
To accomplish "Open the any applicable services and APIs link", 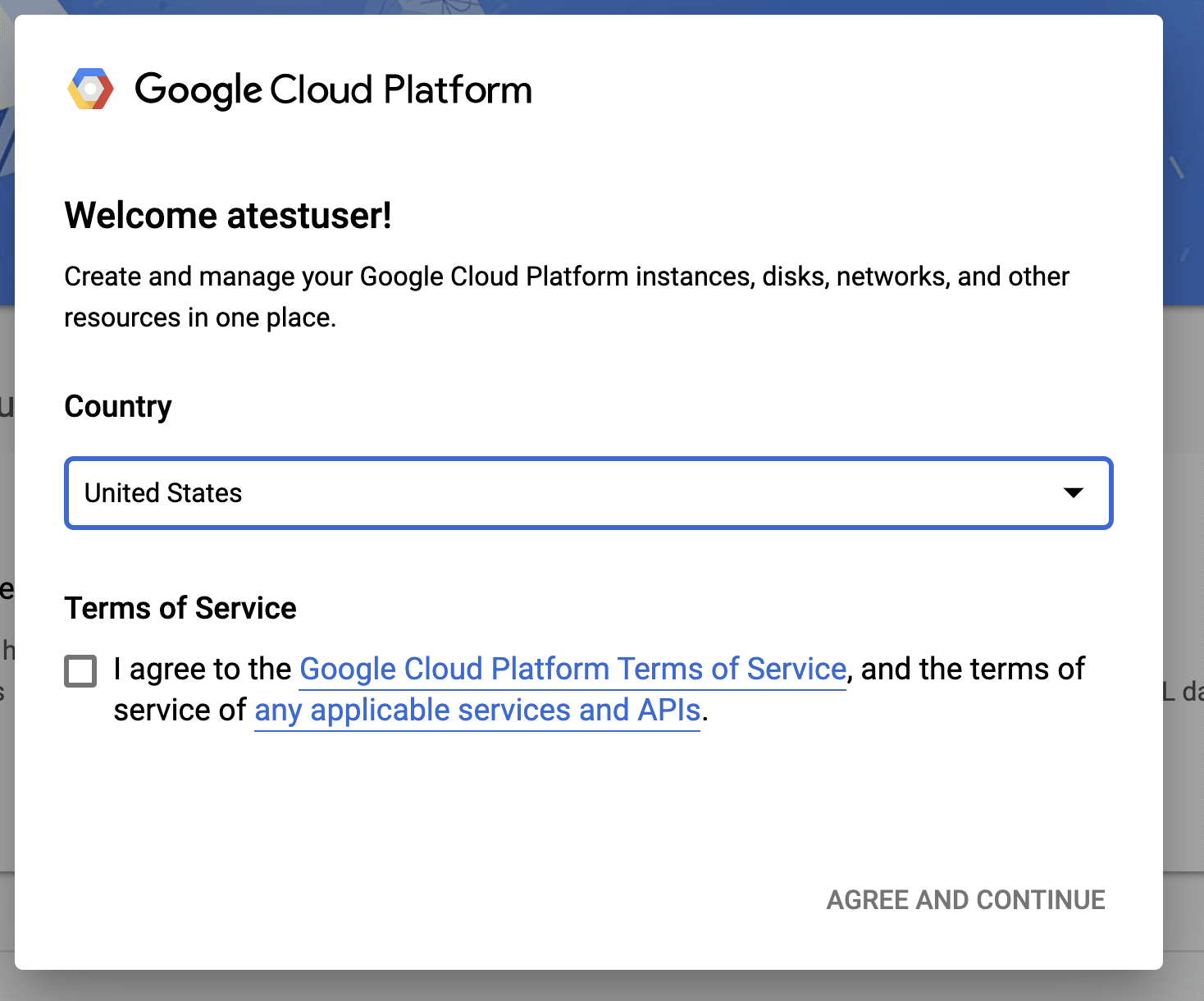I will point(477,711).
